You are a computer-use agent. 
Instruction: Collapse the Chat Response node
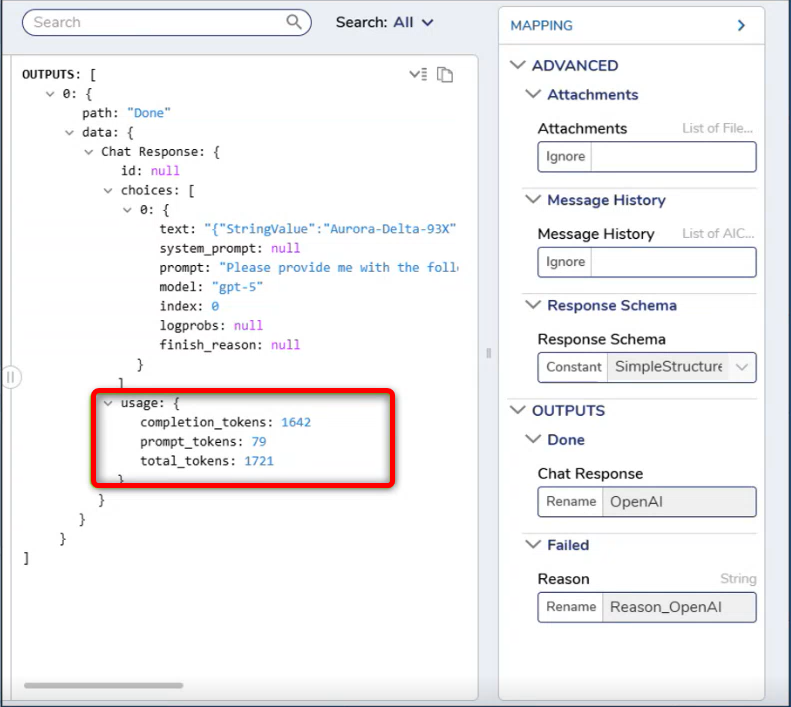(x=89, y=151)
